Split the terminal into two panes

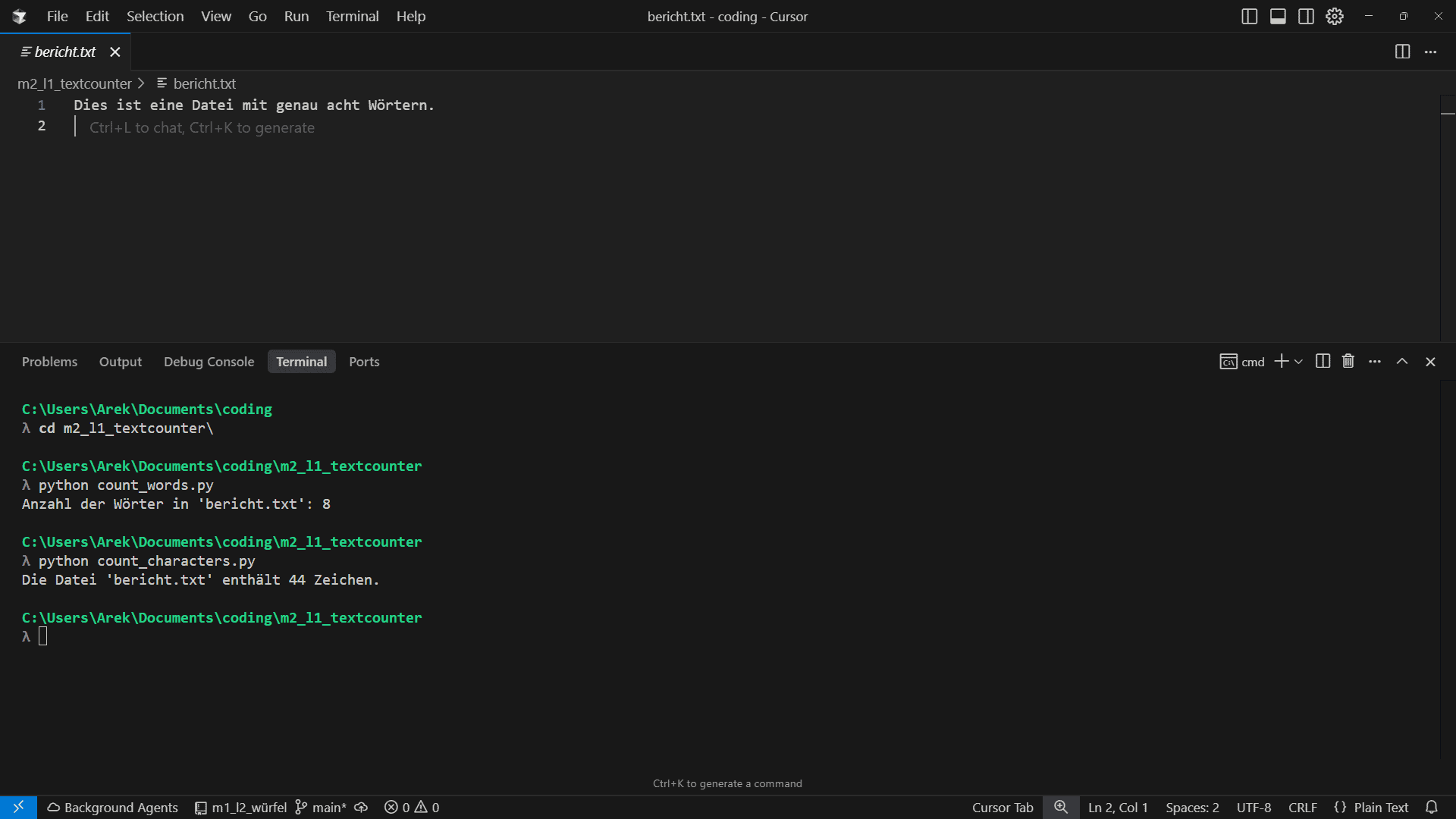[x=1322, y=362]
